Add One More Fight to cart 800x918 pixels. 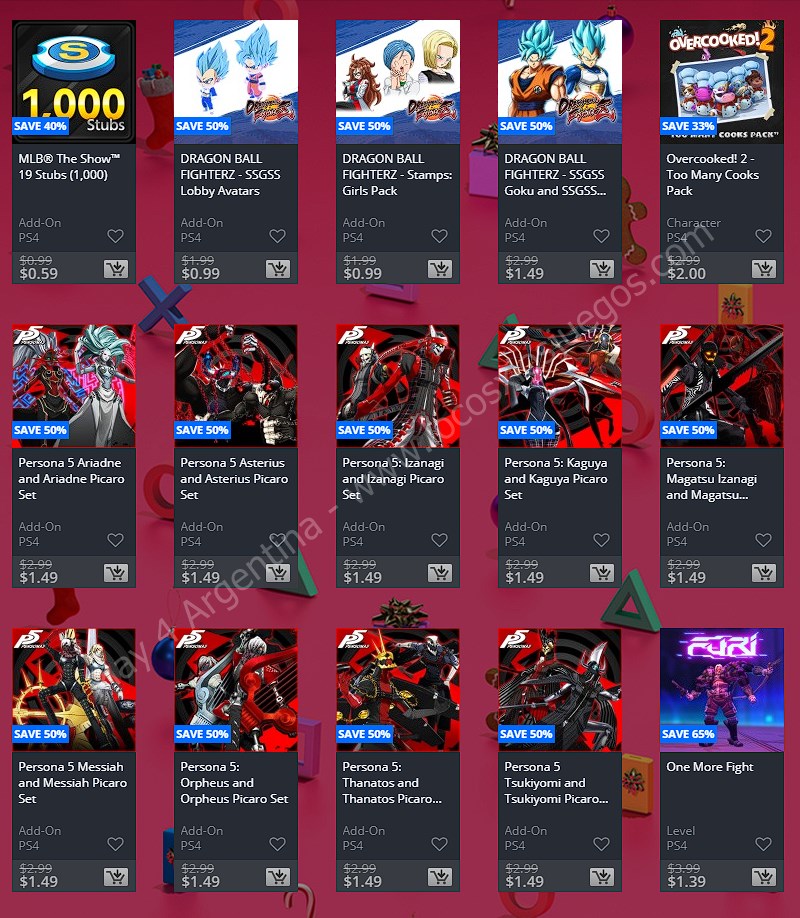[x=764, y=876]
